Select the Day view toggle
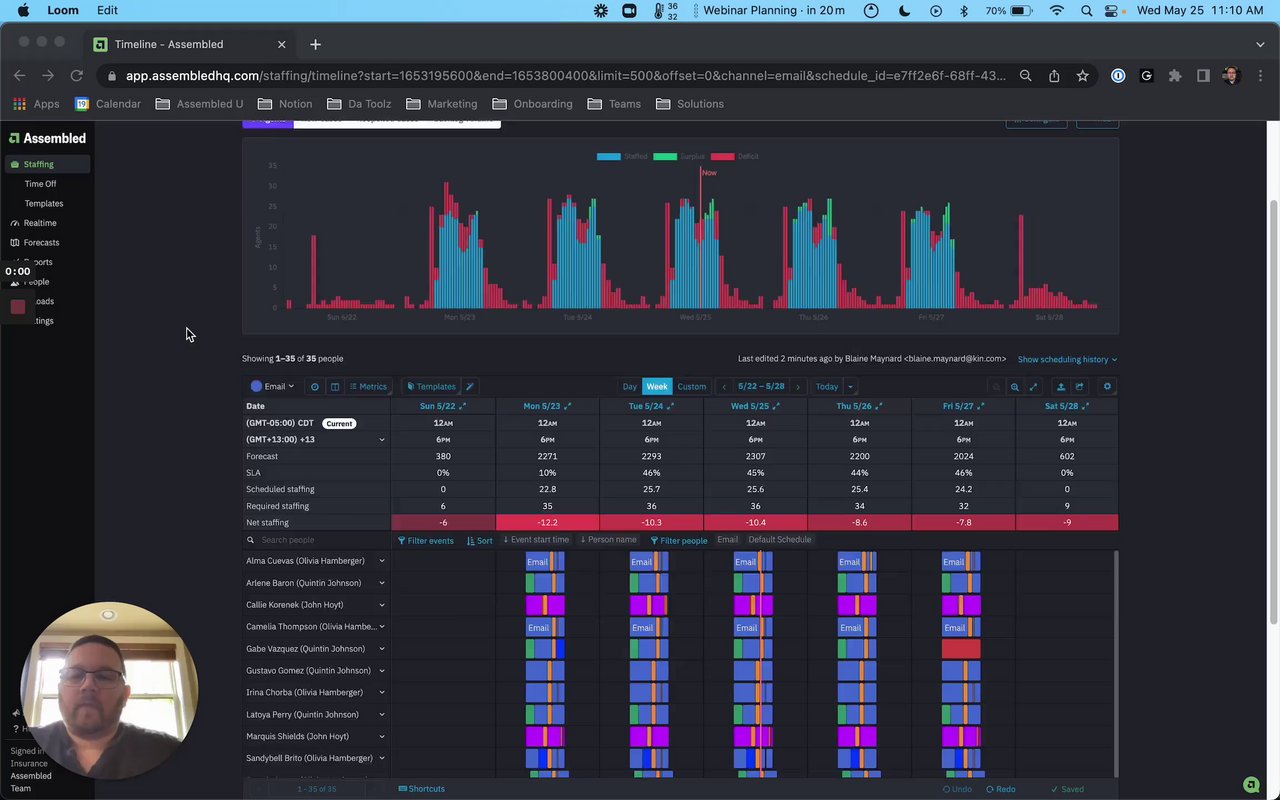 point(629,387)
